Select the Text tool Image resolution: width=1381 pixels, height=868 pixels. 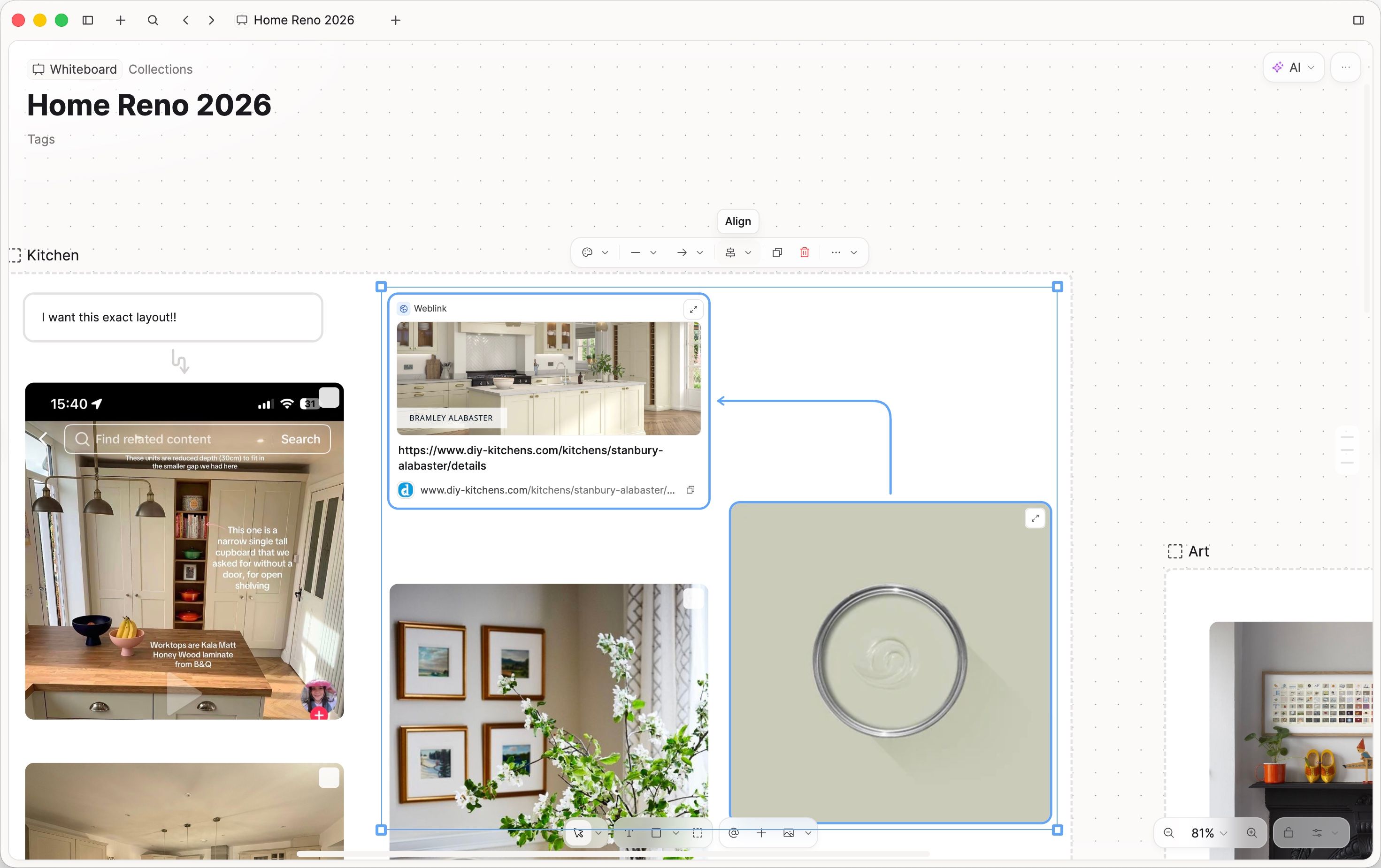(629, 833)
